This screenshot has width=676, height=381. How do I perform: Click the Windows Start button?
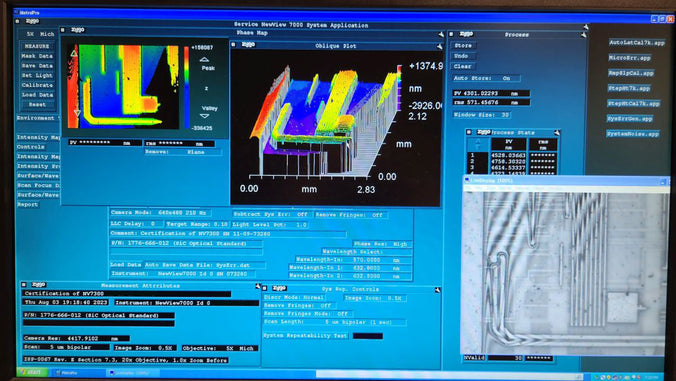31,372
